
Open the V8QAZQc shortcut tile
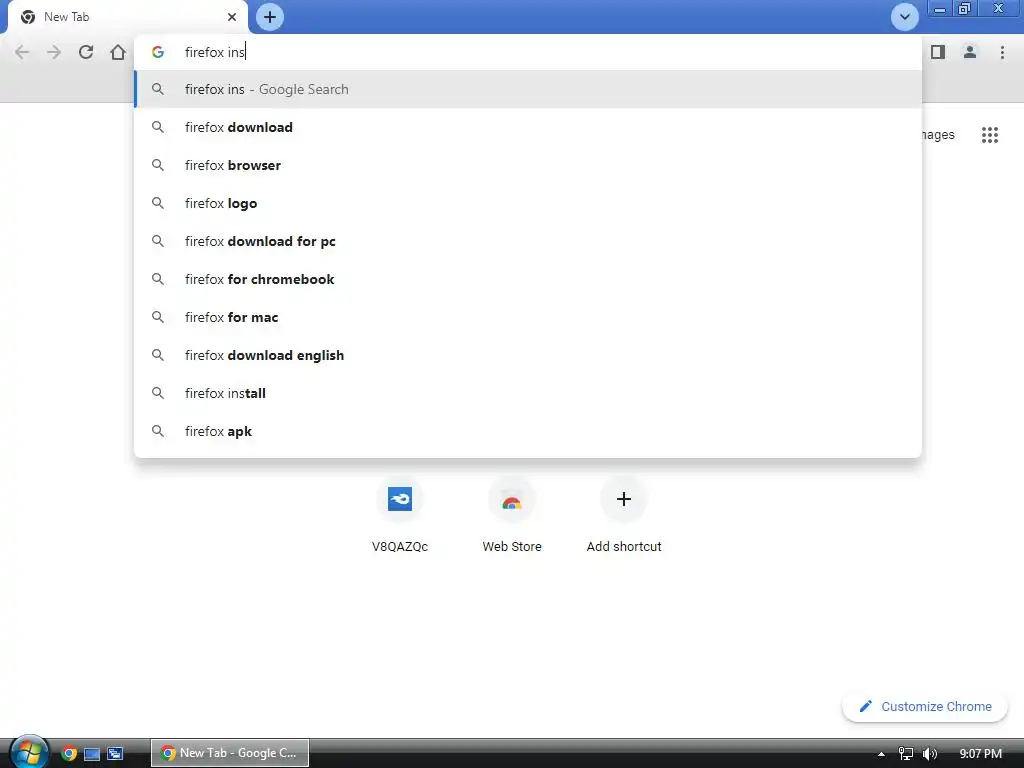400,516
